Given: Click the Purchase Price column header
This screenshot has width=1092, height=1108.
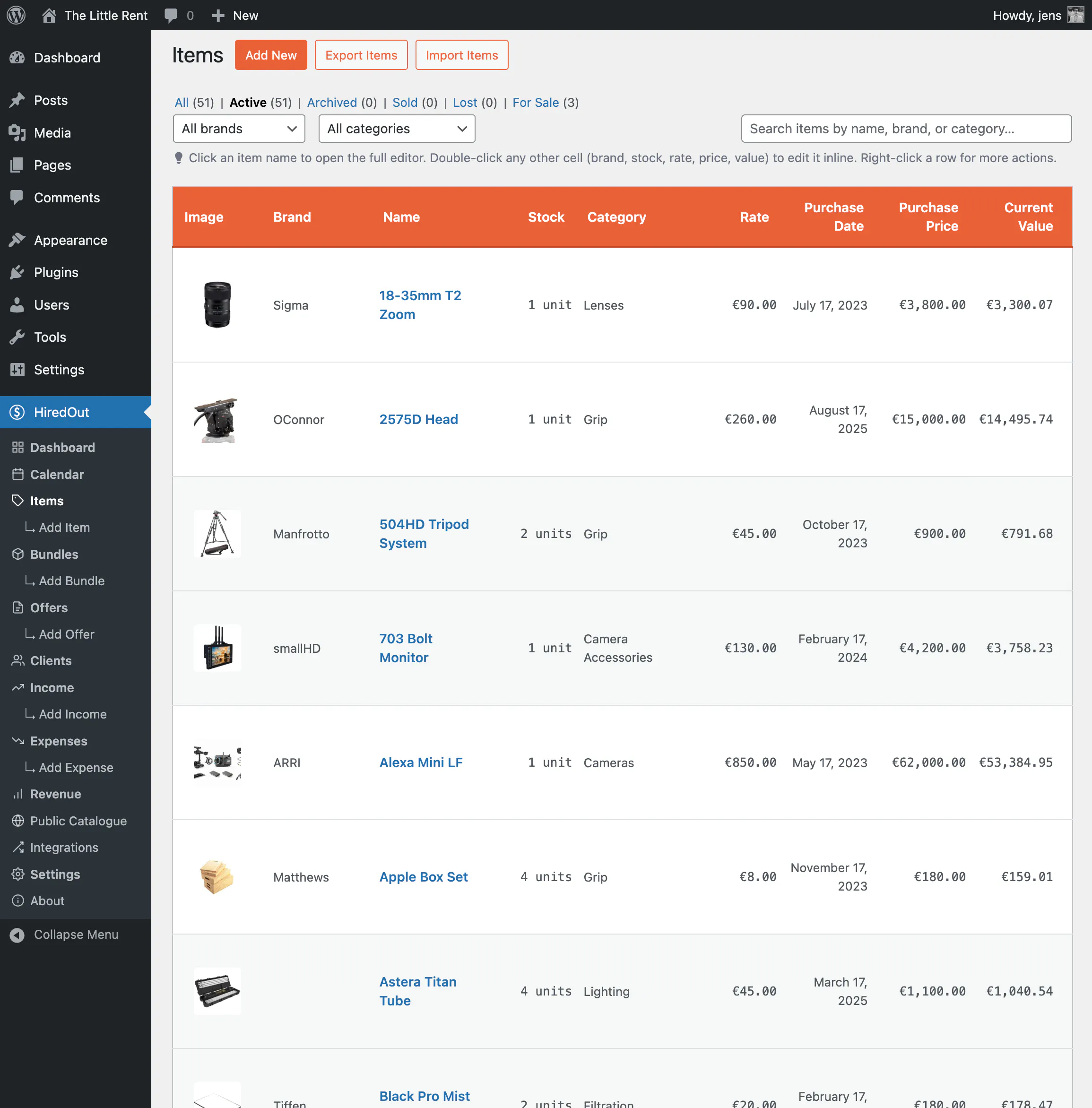Looking at the screenshot, I should (x=928, y=217).
